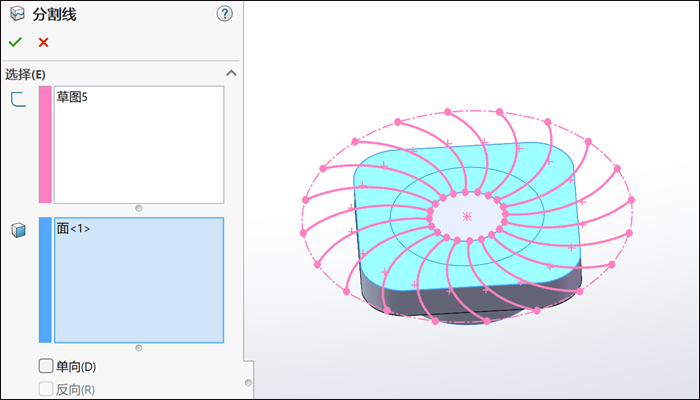The height and width of the screenshot is (400, 700).
Task: Select the pink center point of sketch
Action: click(x=467, y=216)
